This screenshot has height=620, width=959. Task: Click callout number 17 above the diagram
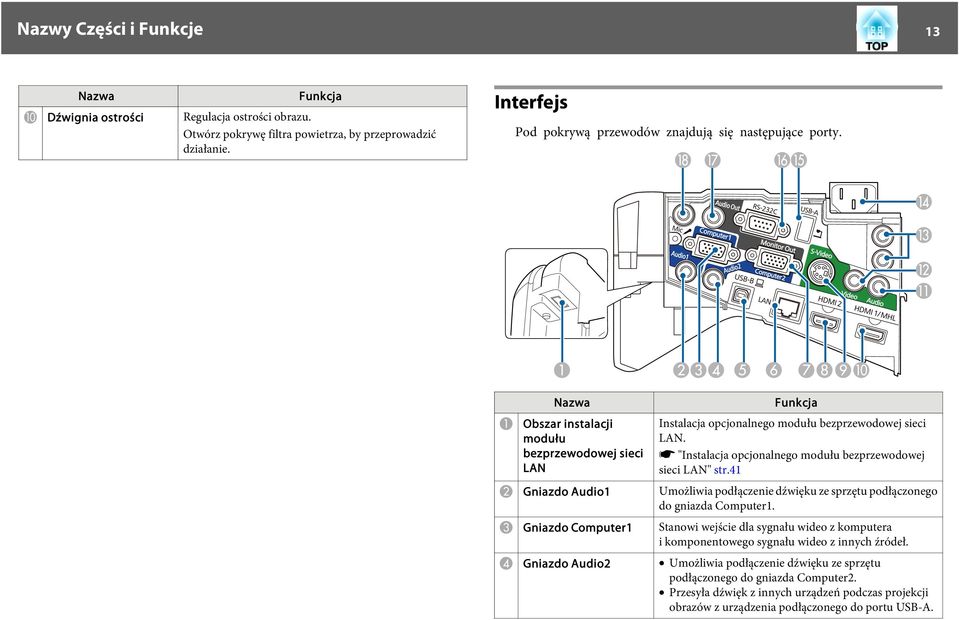coord(712,160)
